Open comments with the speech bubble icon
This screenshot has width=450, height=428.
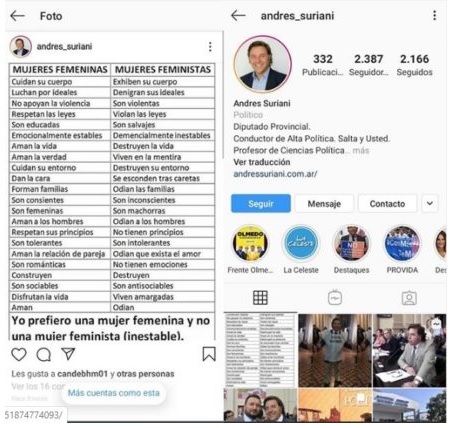tap(44, 355)
